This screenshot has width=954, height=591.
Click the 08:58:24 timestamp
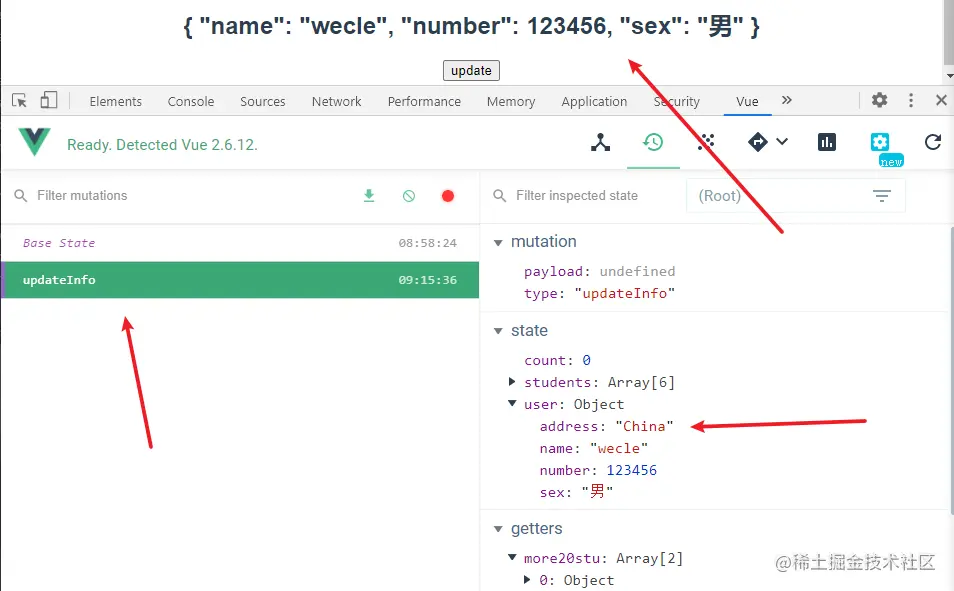pos(427,243)
